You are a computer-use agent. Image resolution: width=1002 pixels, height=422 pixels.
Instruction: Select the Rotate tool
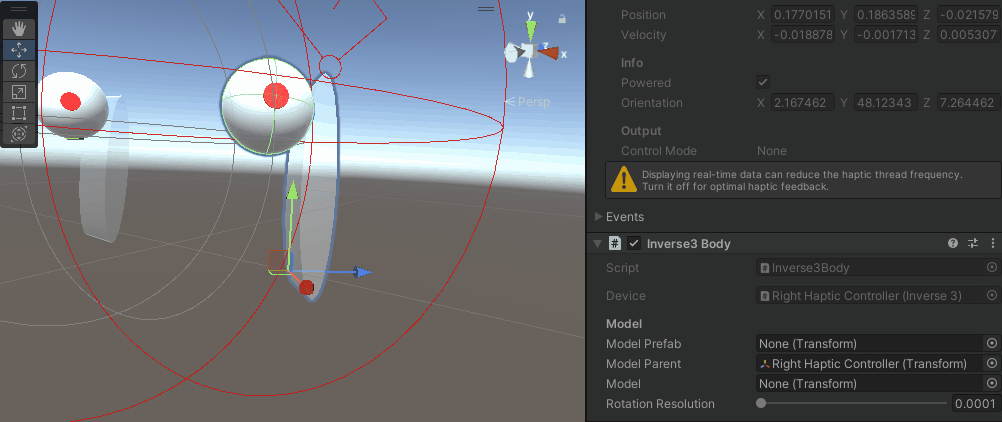19,71
